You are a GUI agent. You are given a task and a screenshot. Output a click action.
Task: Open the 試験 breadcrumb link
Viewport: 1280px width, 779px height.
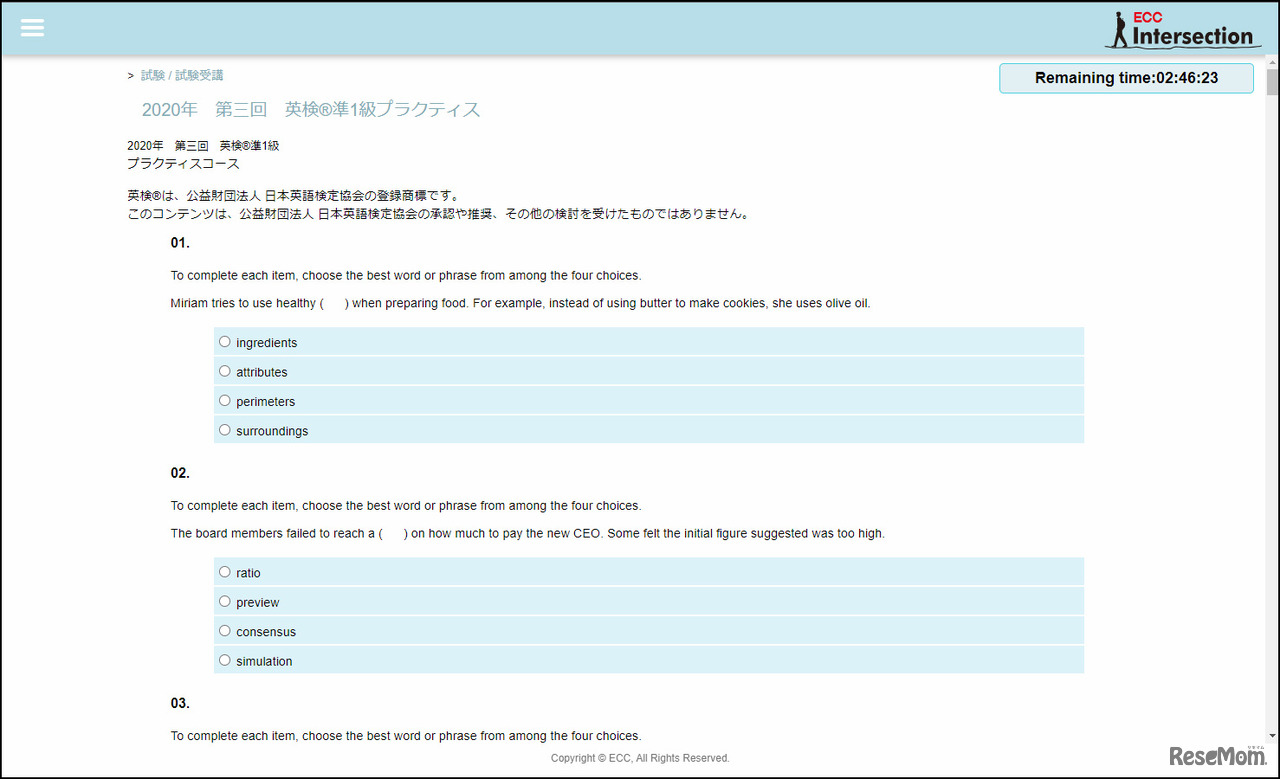coord(153,75)
